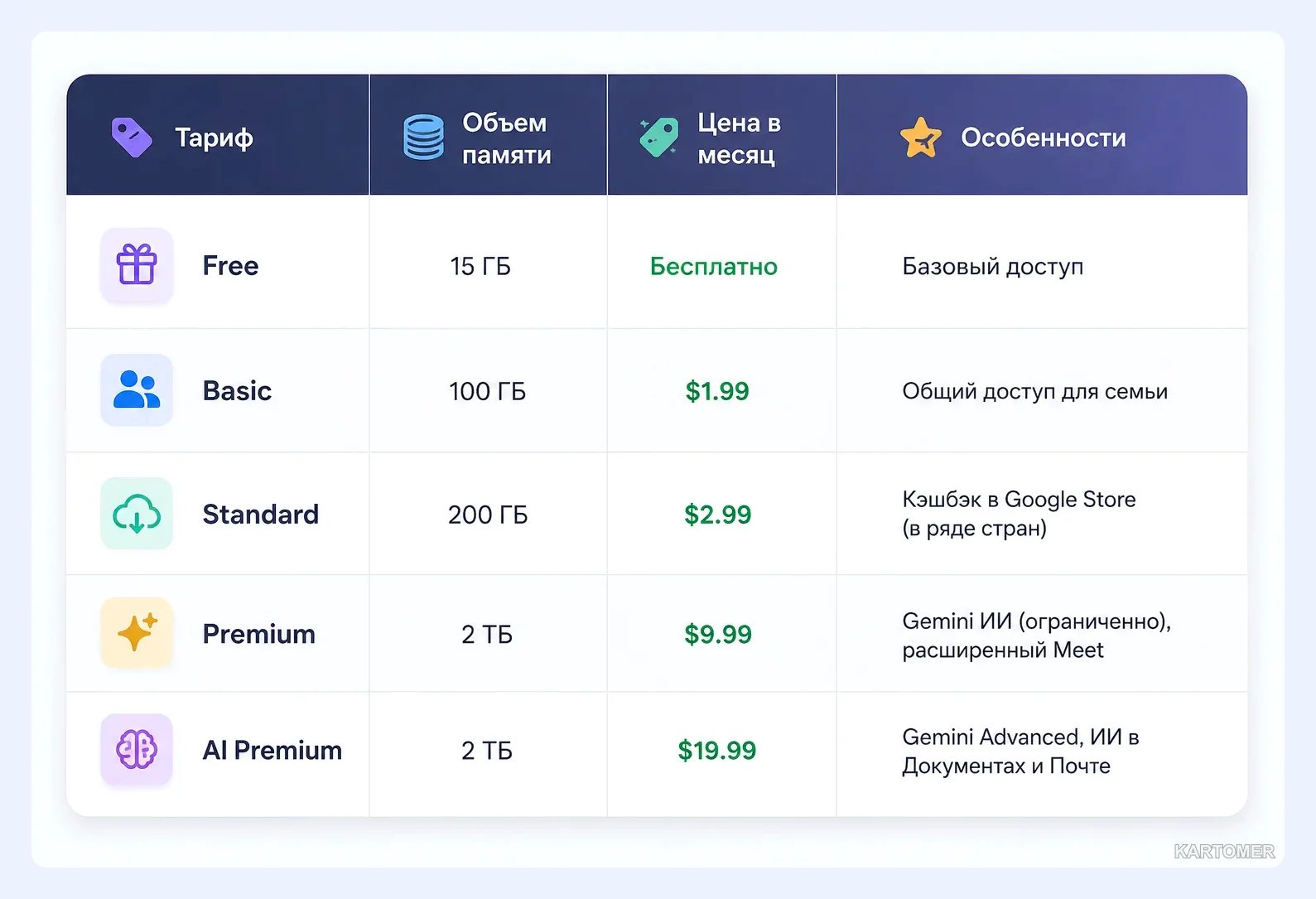
Task: Click the green price tag header icon
Action: coord(659,137)
